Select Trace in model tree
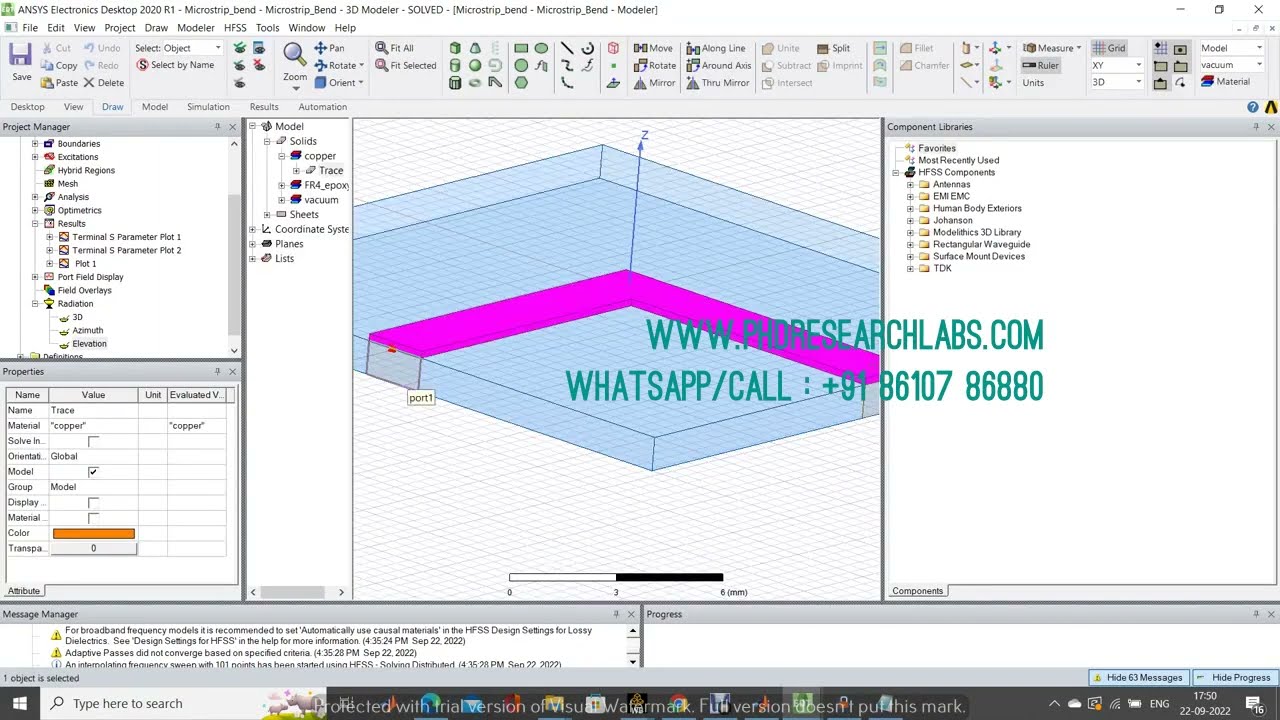Screen dimensions: 1280x720 [x=331, y=171]
